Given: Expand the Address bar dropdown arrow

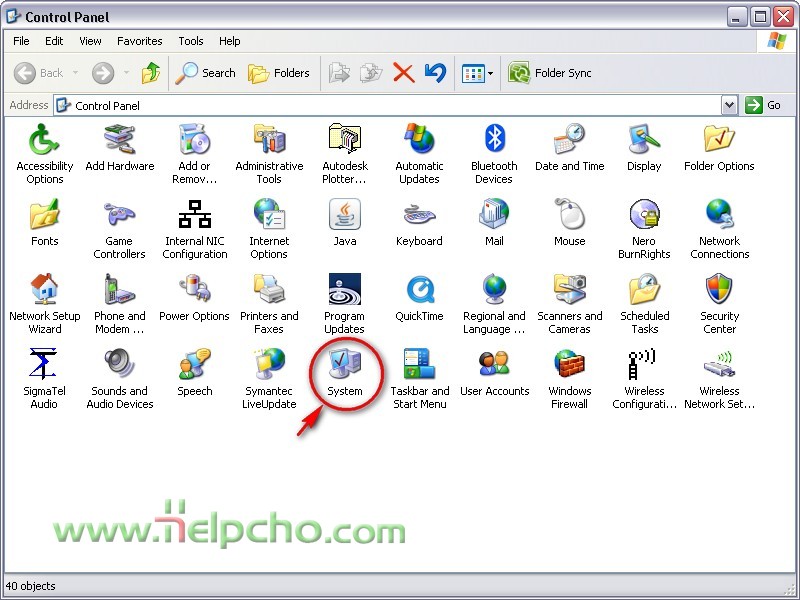Looking at the screenshot, I should click(729, 105).
